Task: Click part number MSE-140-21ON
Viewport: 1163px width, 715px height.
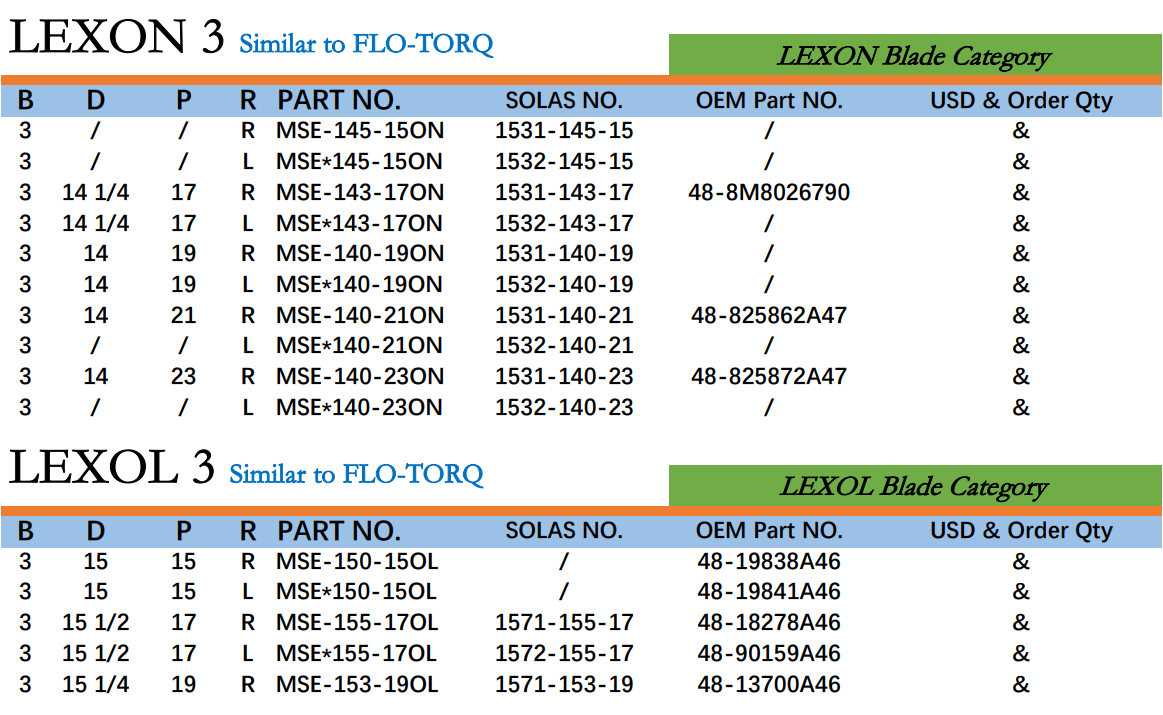Action: pyautogui.click(x=360, y=316)
